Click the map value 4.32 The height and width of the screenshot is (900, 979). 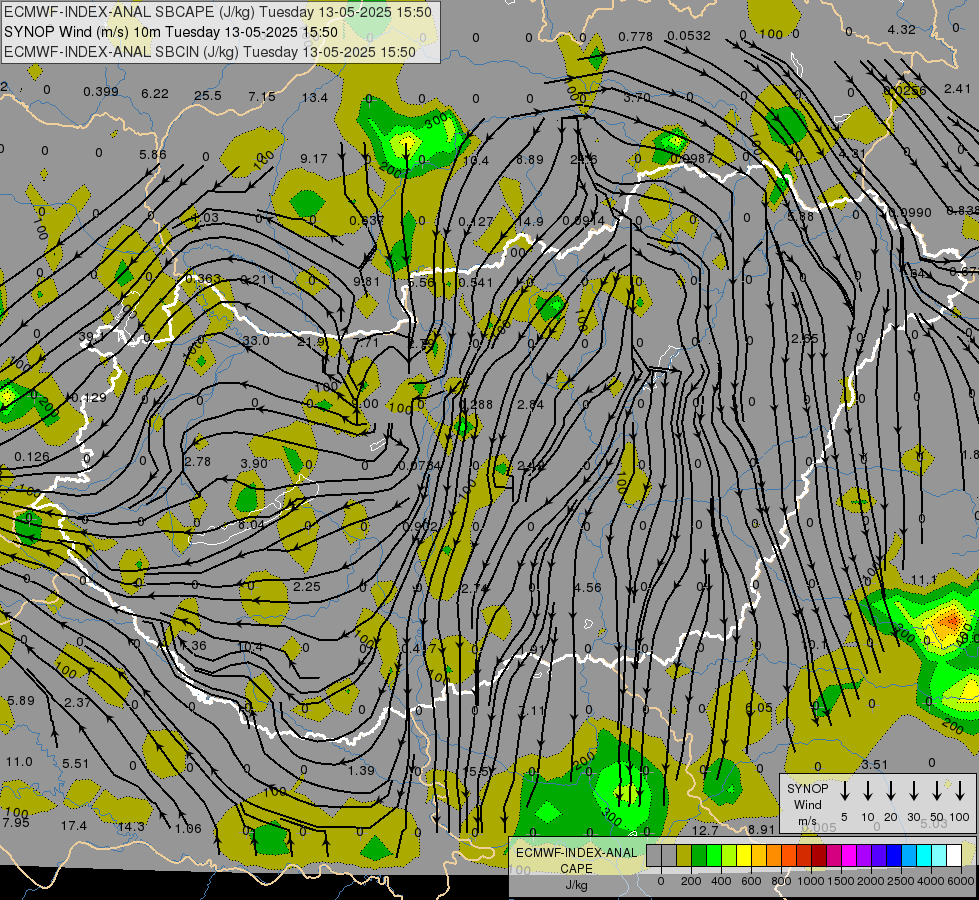coord(902,29)
